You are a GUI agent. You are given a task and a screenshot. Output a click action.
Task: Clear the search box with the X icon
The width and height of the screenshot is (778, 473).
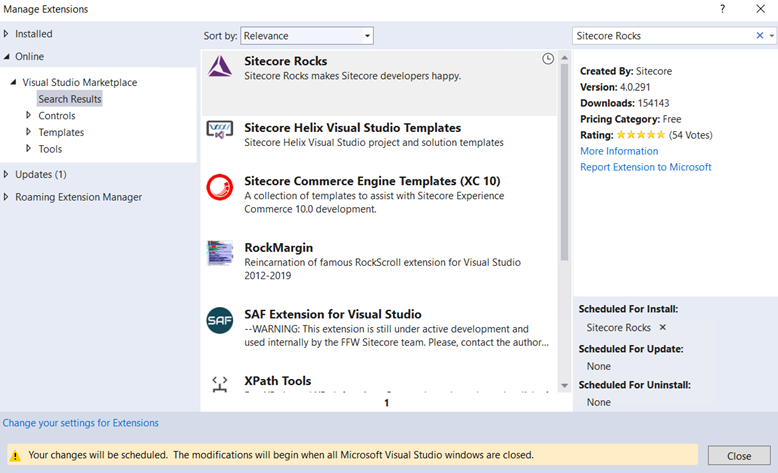[x=760, y=35]
